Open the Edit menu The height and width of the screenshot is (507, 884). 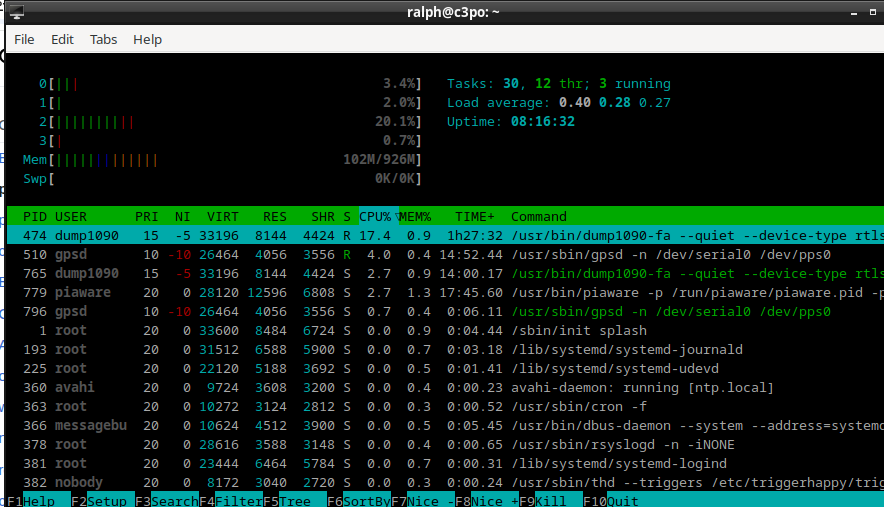coord(62,40)
